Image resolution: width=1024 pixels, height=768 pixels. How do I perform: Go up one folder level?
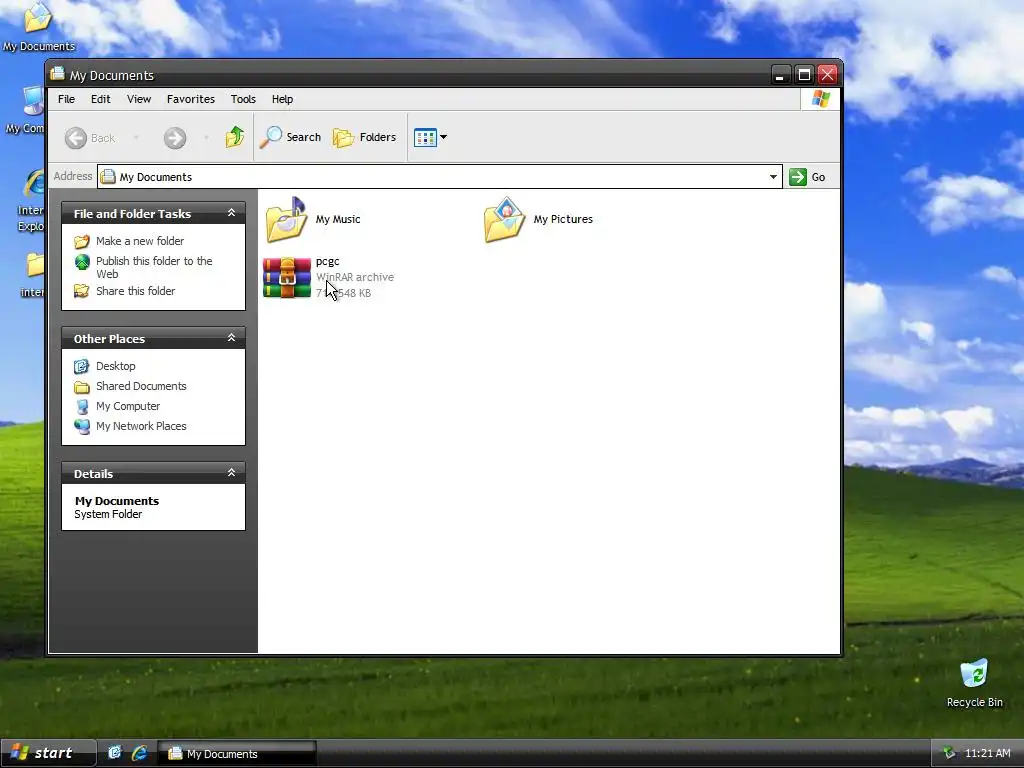coord(234,137)
